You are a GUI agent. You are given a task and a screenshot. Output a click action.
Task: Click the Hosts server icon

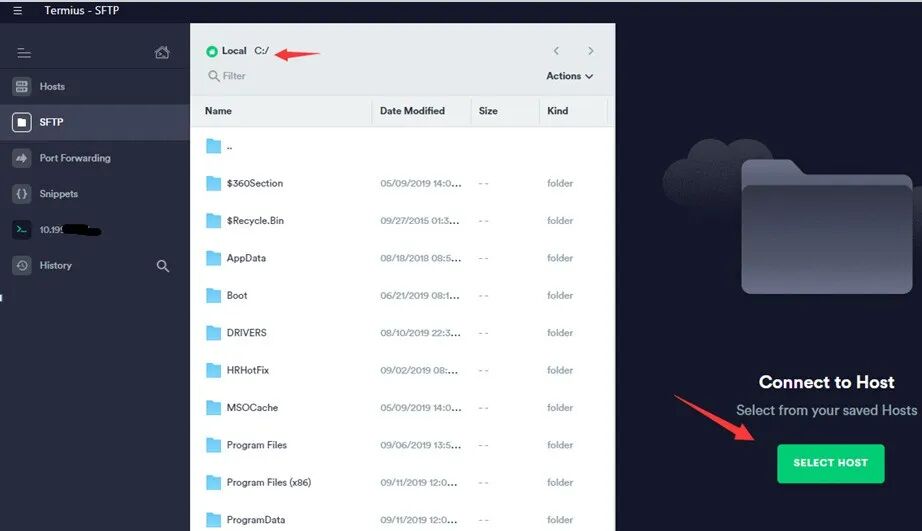(22, 86)
